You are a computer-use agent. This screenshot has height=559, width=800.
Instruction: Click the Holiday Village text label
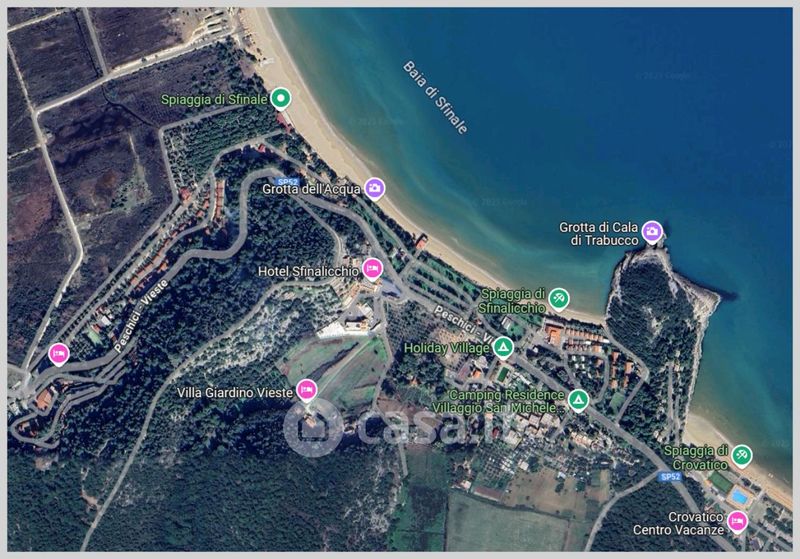tap(446, 348)
